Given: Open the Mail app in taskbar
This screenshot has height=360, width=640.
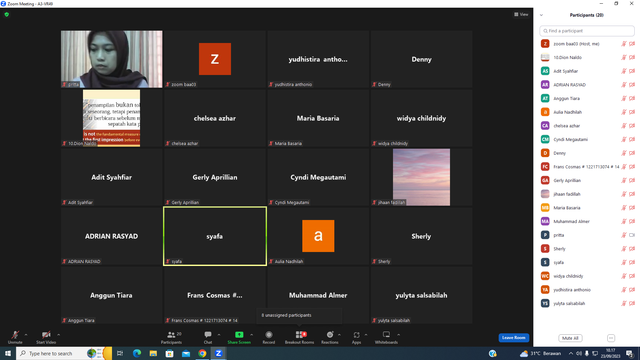Looking at the screenshot, I should 186,353.
